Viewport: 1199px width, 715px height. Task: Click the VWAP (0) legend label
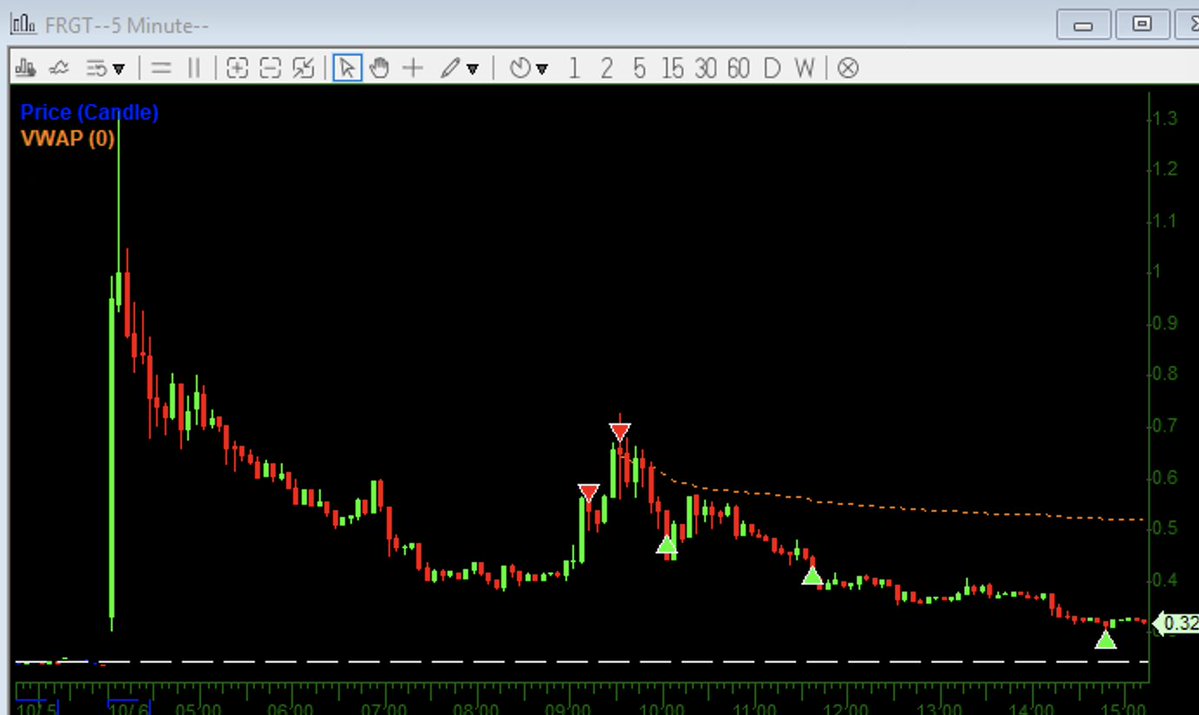click(67, 138)
